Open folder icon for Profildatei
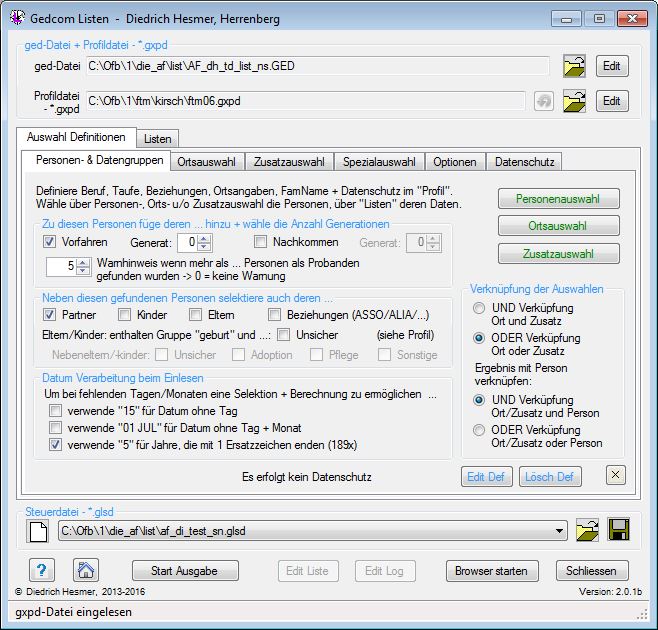Viewport: 658px width, 630px height. 574,101
